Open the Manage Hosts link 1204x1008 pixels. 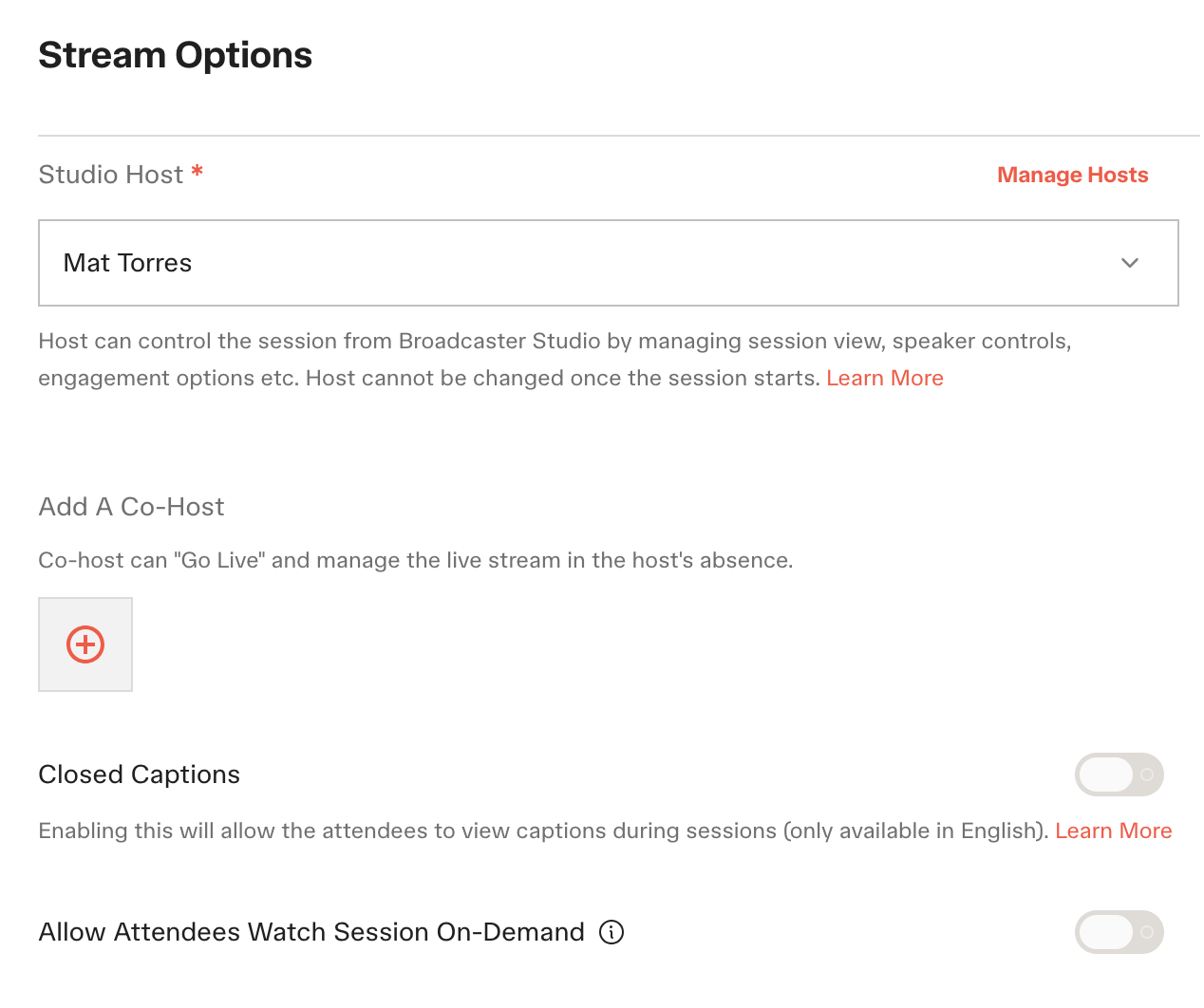point(1073,175)
